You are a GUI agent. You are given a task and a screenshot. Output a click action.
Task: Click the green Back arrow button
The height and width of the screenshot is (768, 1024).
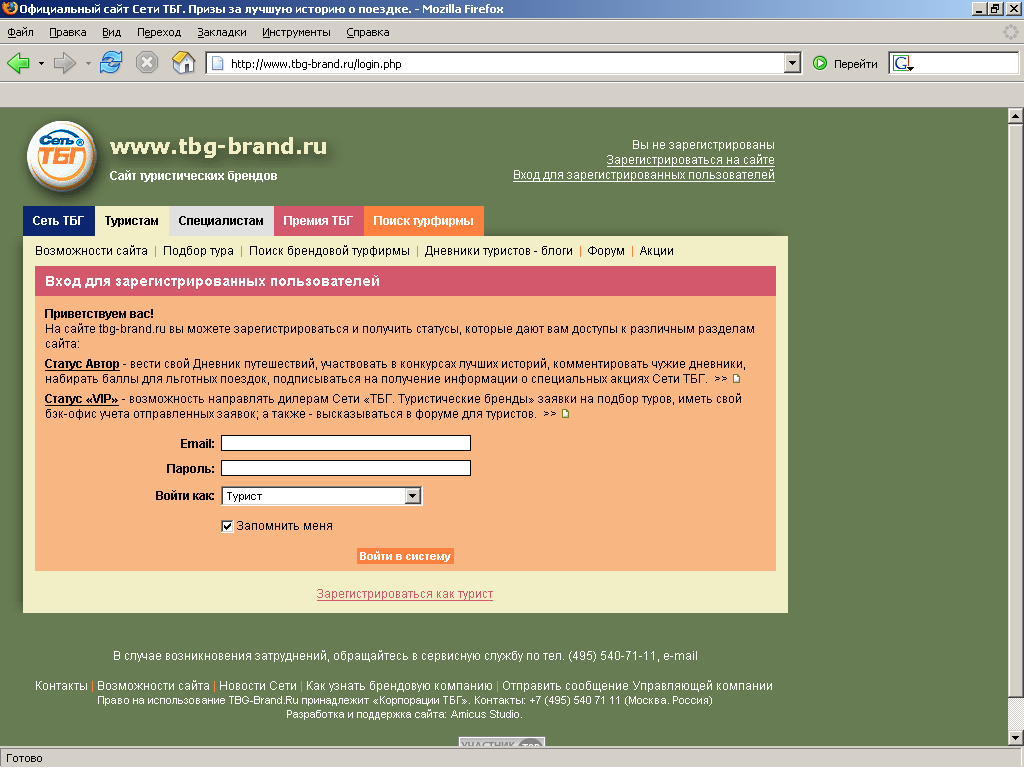pyautogui.click(x=18, y=63)
